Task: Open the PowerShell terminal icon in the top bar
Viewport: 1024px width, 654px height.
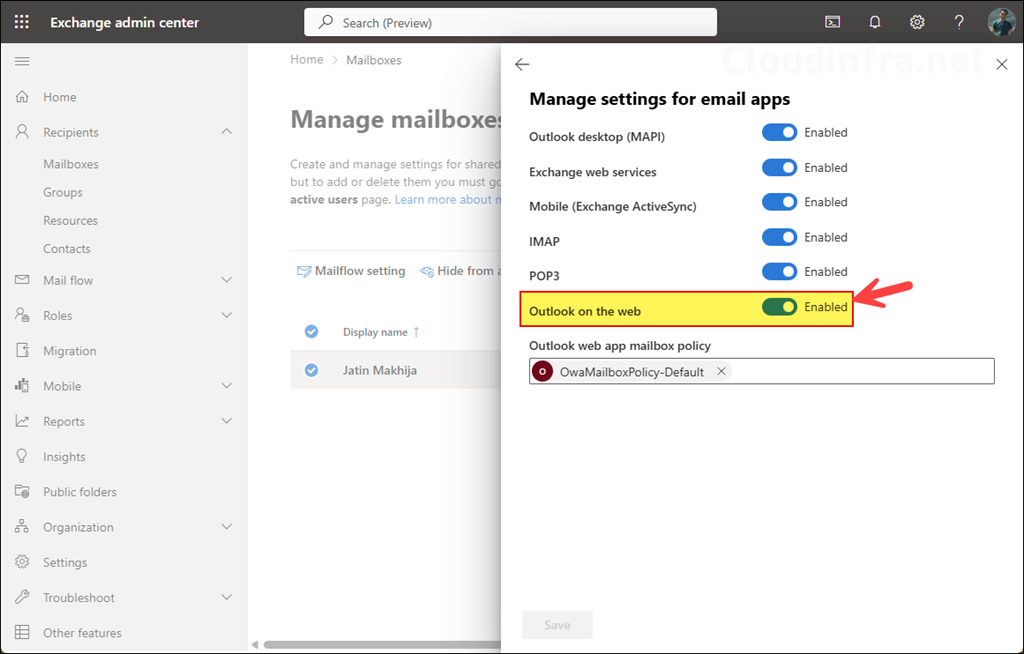Action: 832,21
